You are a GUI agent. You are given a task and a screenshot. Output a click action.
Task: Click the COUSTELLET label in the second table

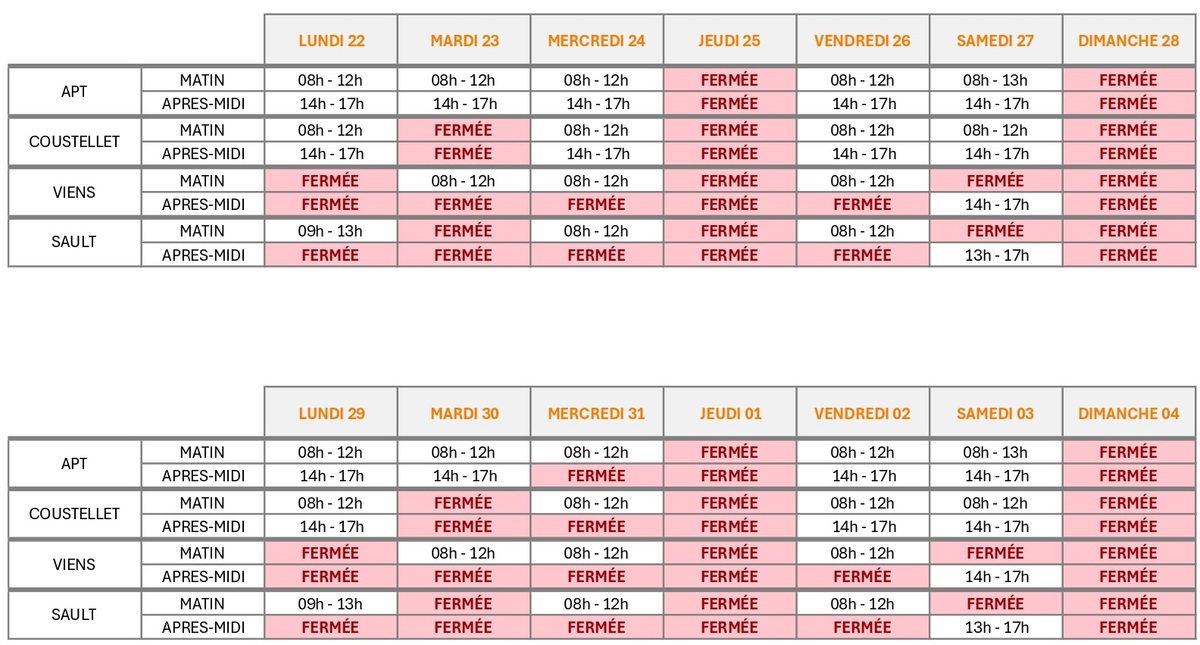coord(75,514)
